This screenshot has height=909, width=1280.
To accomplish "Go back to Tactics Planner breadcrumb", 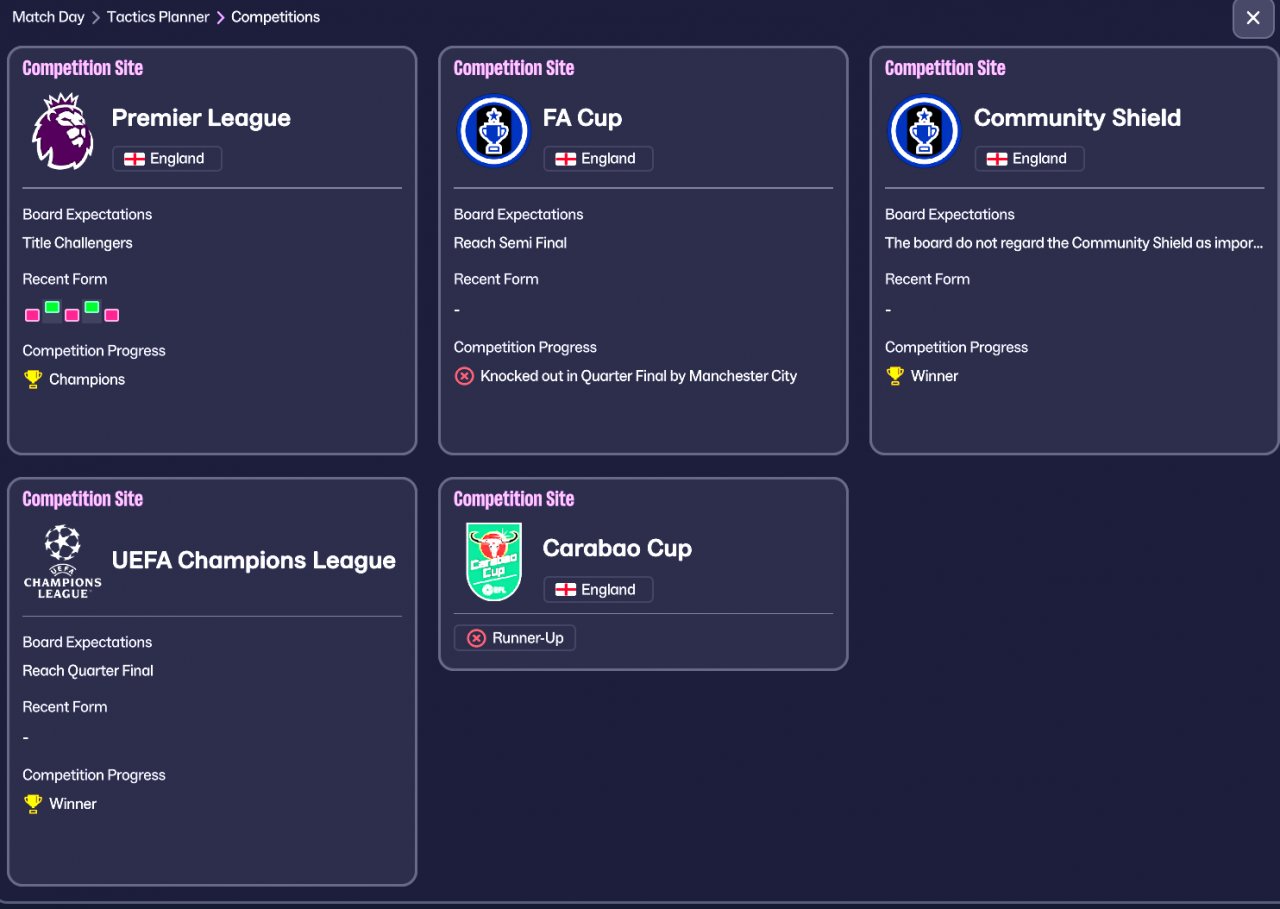I will tap(158, 17).
